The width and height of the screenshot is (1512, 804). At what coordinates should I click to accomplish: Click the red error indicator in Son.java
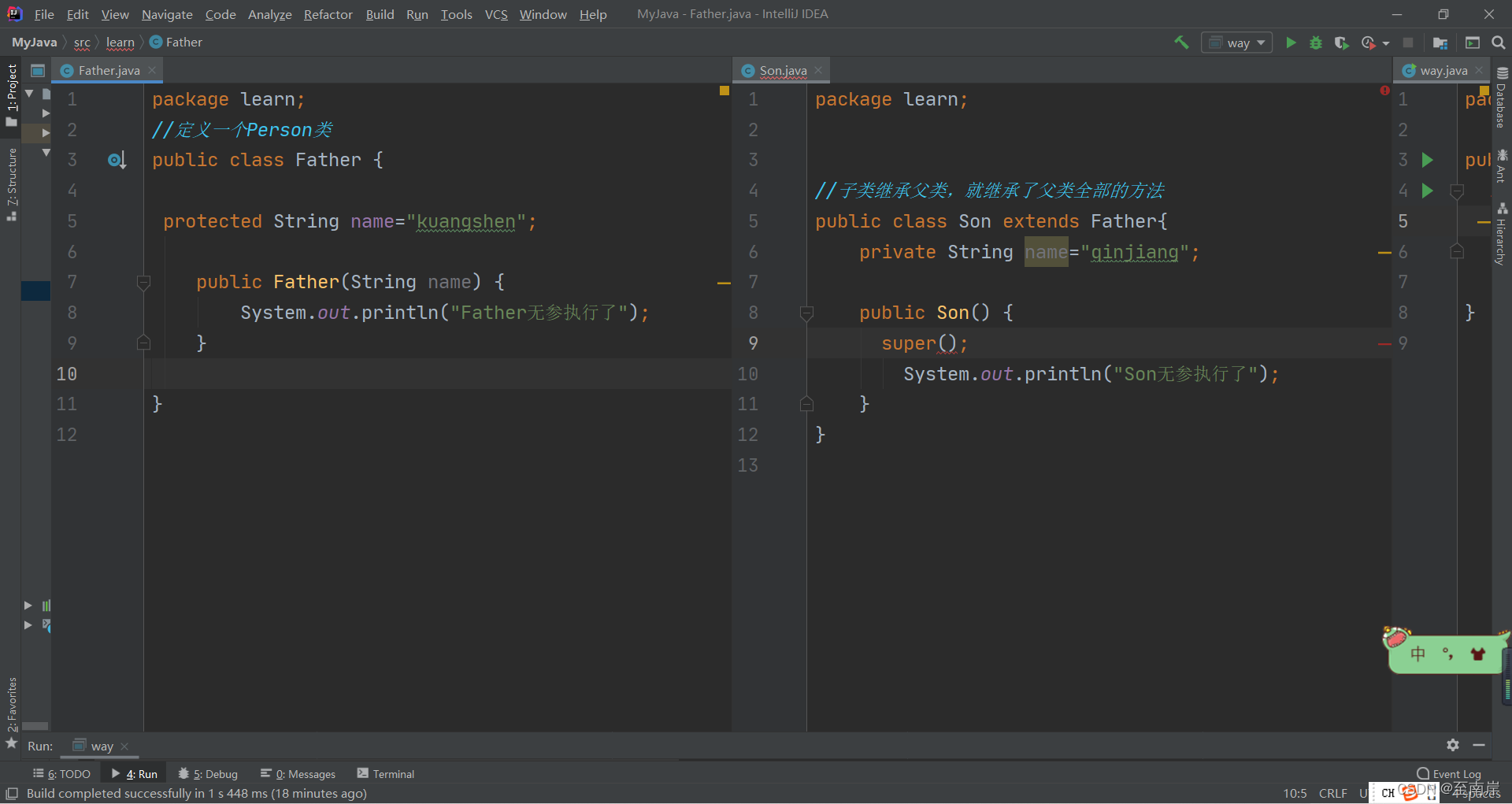(x=1384, y=91)
